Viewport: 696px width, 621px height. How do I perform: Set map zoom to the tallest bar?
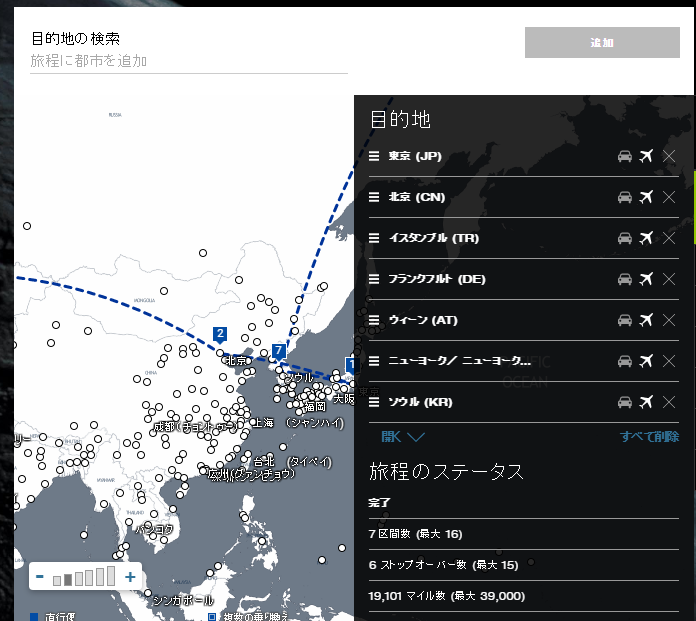pos(111,576)
